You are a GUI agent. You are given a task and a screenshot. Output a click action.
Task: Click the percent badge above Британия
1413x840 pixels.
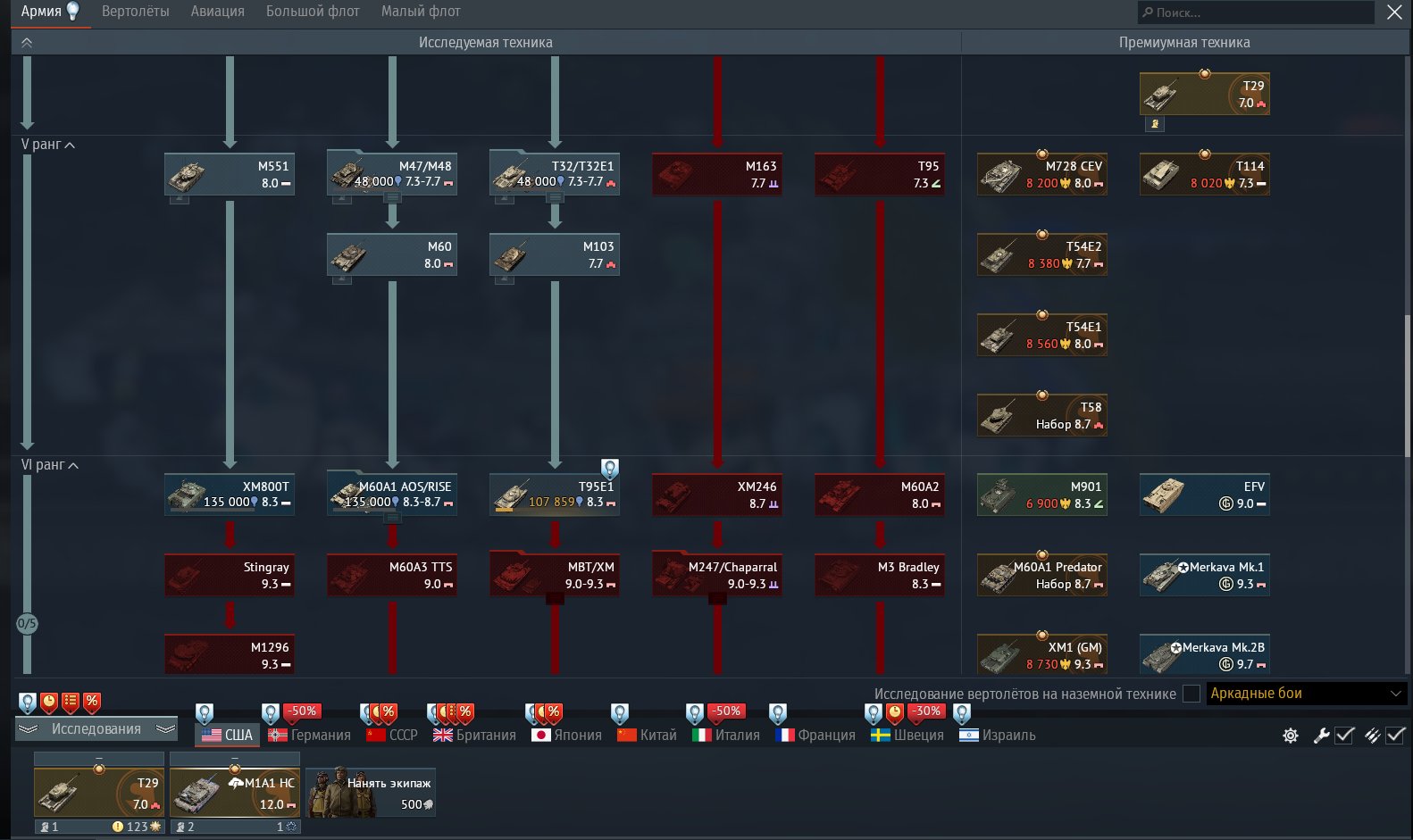tap(465, 712)
